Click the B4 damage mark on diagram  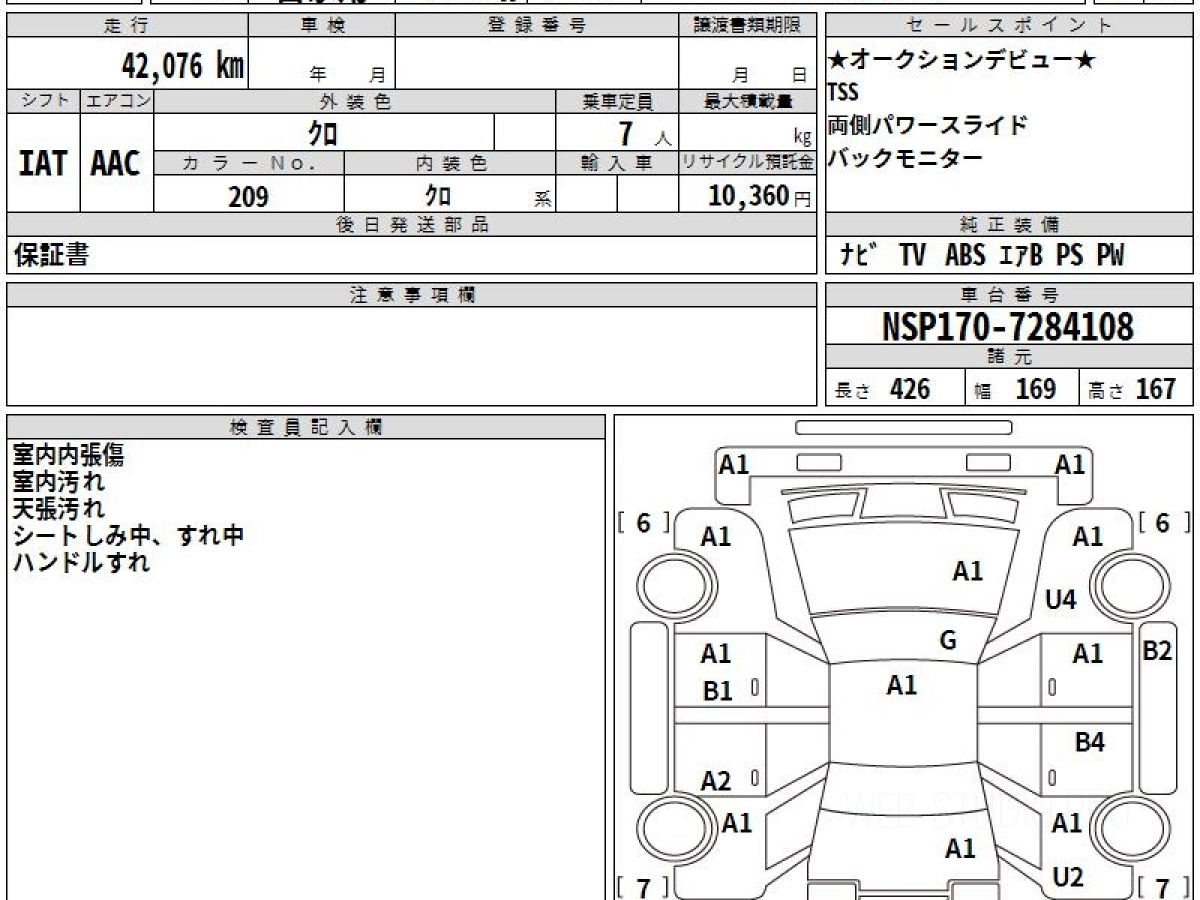tap(1089, 742)
